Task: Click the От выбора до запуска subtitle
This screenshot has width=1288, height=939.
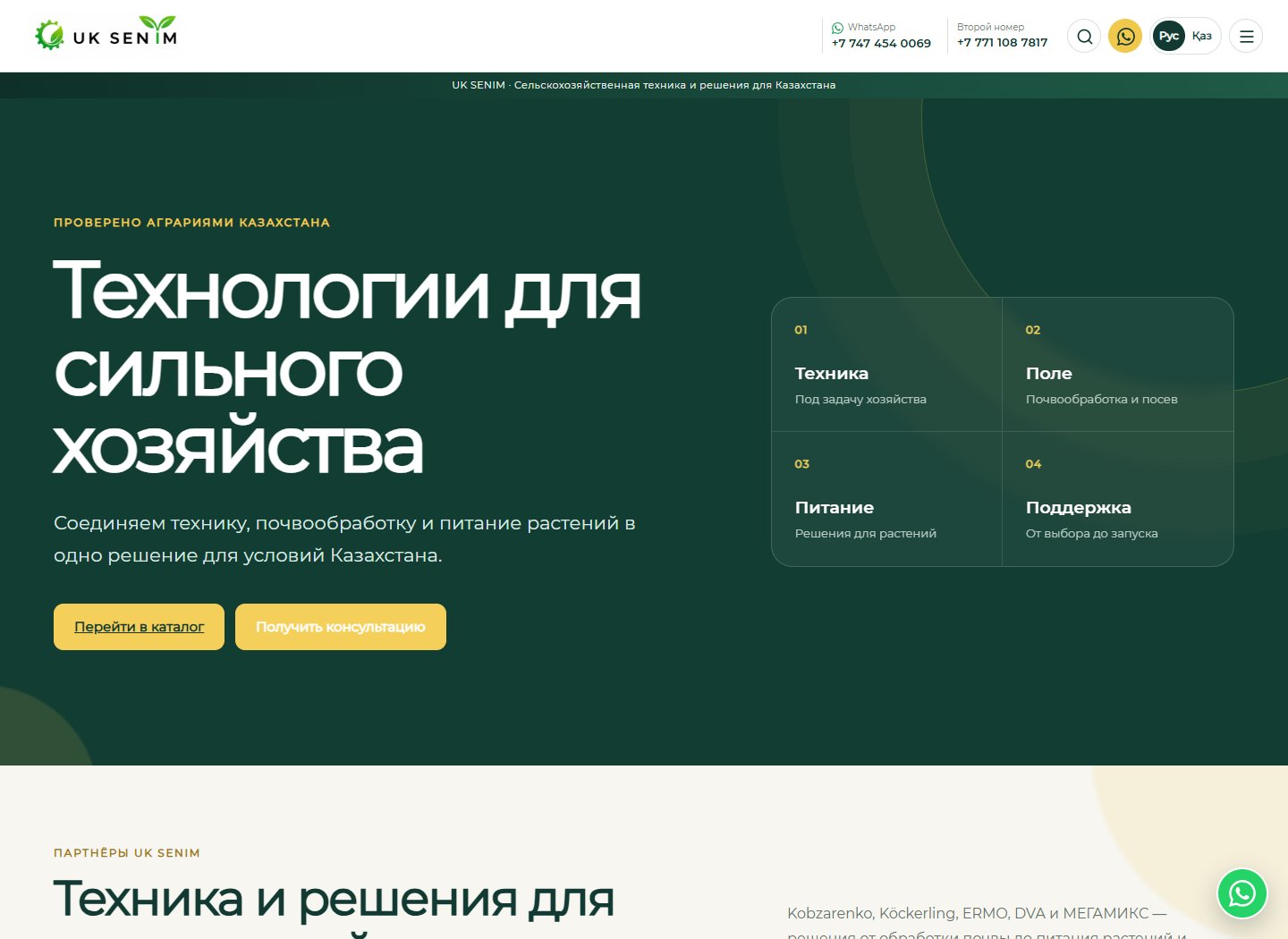Action: pos(1091,533)
